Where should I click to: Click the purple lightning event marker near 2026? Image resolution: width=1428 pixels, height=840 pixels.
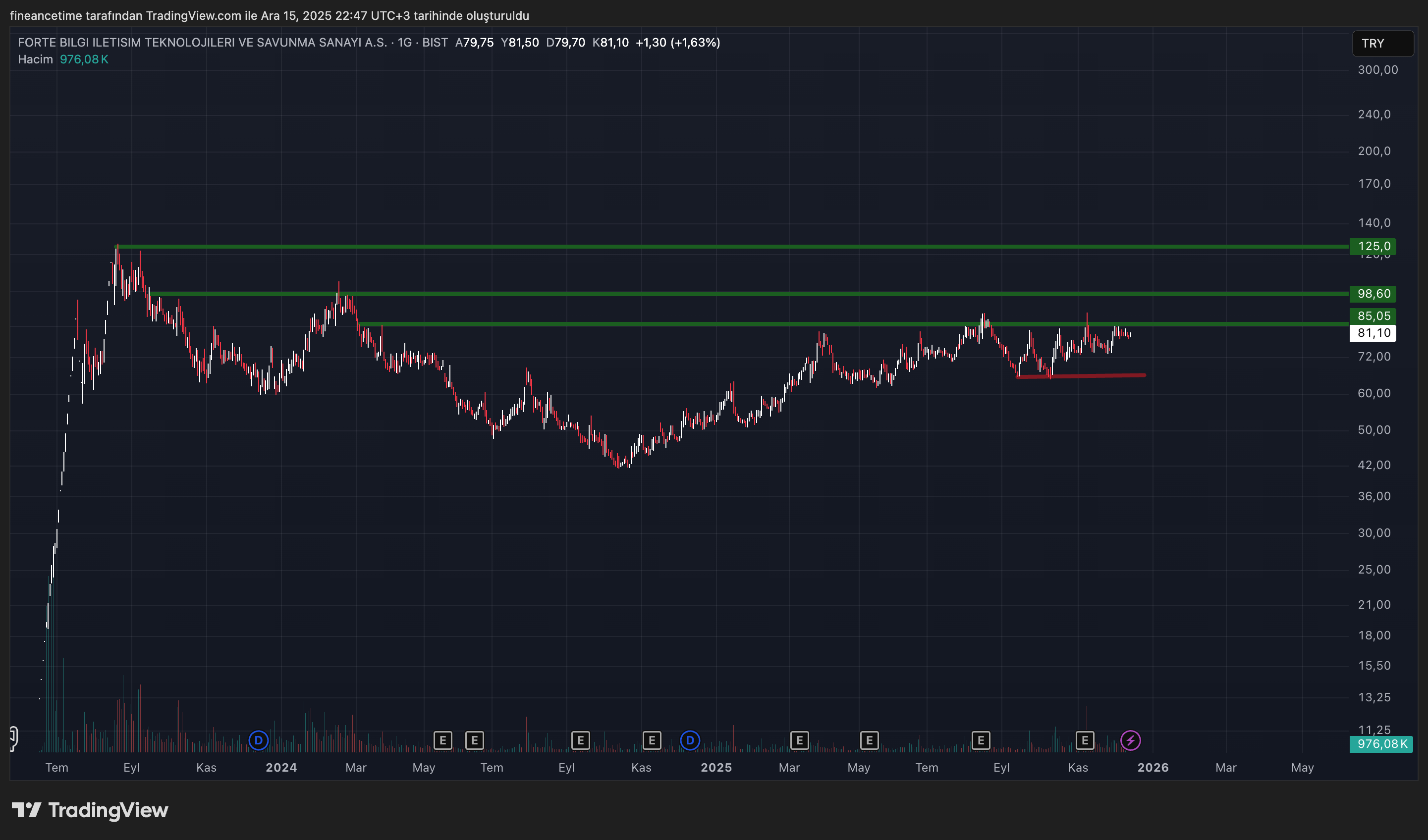(x=1131, y=740)
